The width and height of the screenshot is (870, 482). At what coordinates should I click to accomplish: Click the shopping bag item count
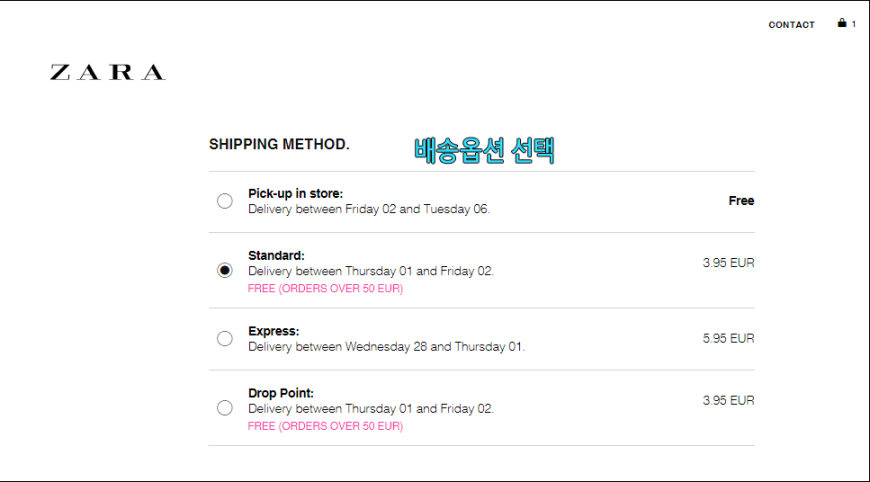pyautogui.click(x=854, y=24)
